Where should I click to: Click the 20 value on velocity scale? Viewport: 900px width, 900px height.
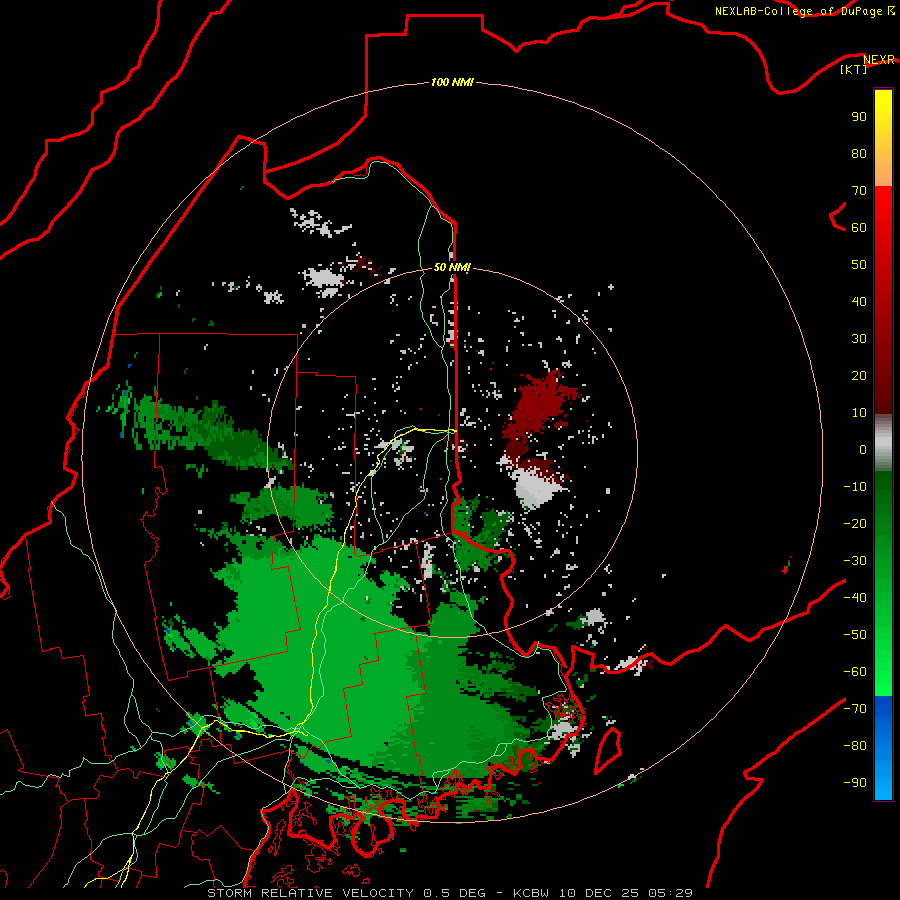click(859, 376)
